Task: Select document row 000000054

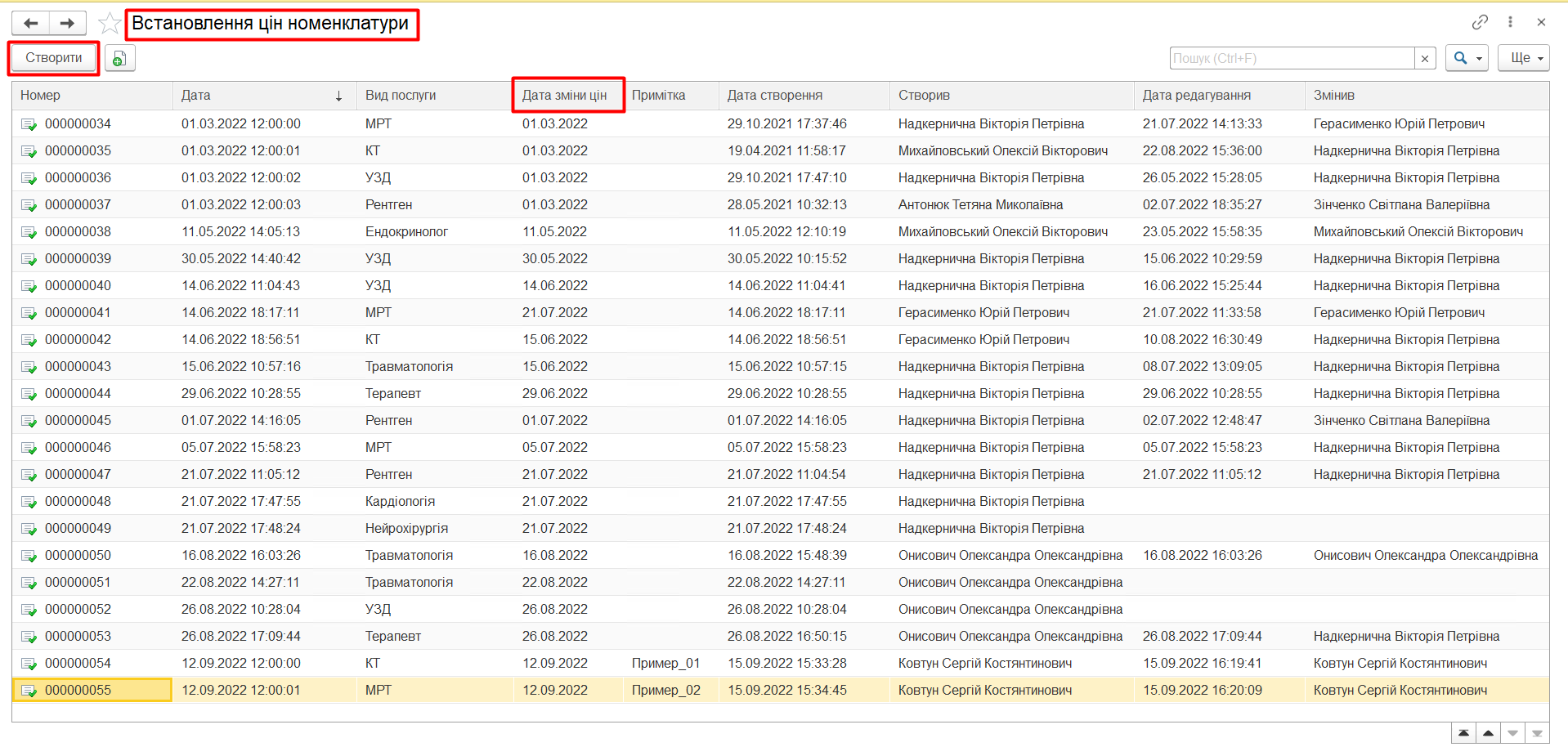Action: pos(78,664)
